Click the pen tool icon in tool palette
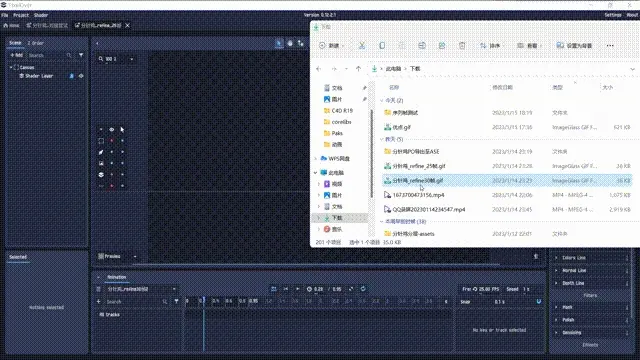Screen dimensions: 640x360 point(101,152)
